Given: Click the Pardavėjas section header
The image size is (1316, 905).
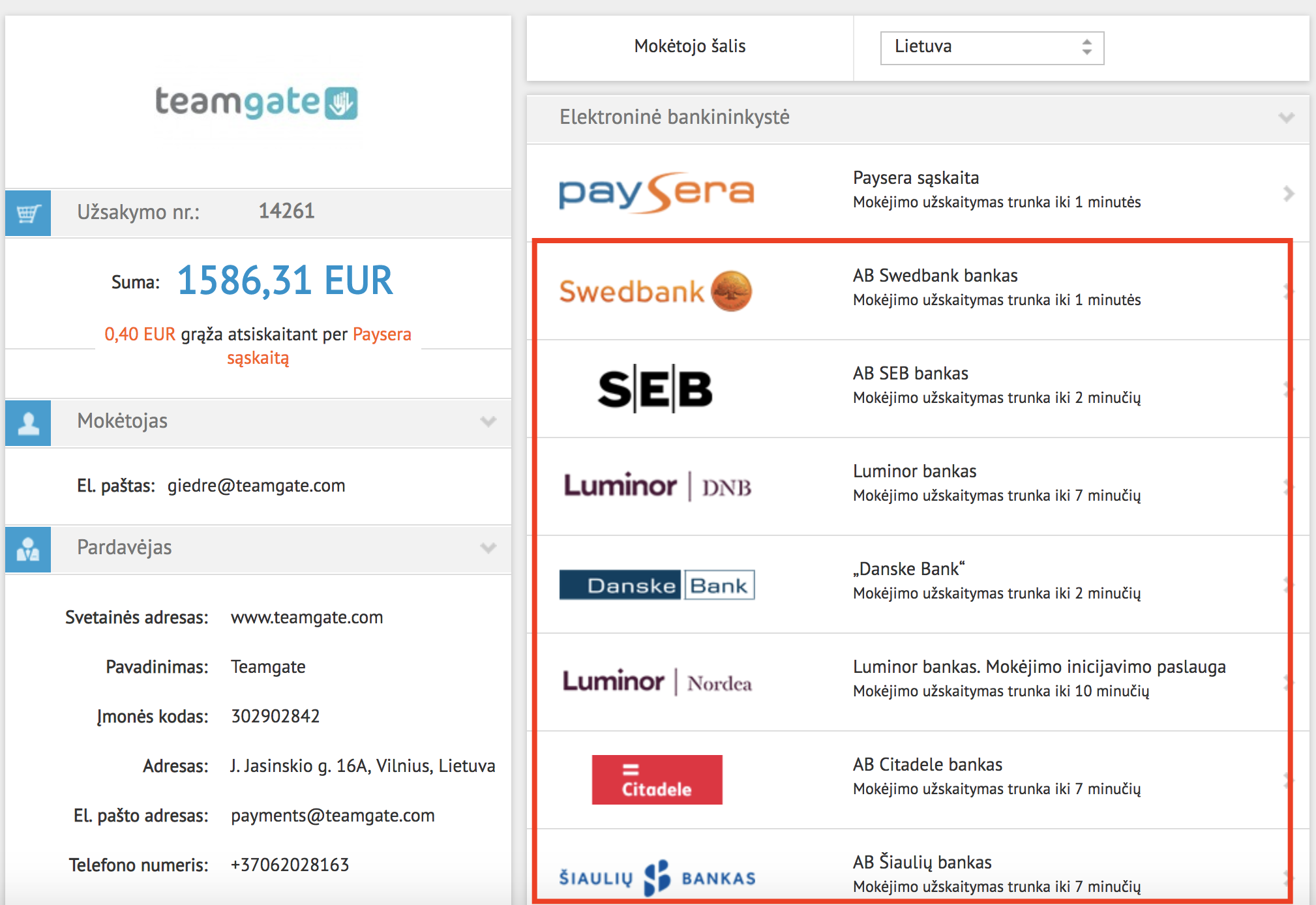Looking at the screenshot, I should 258,549.
